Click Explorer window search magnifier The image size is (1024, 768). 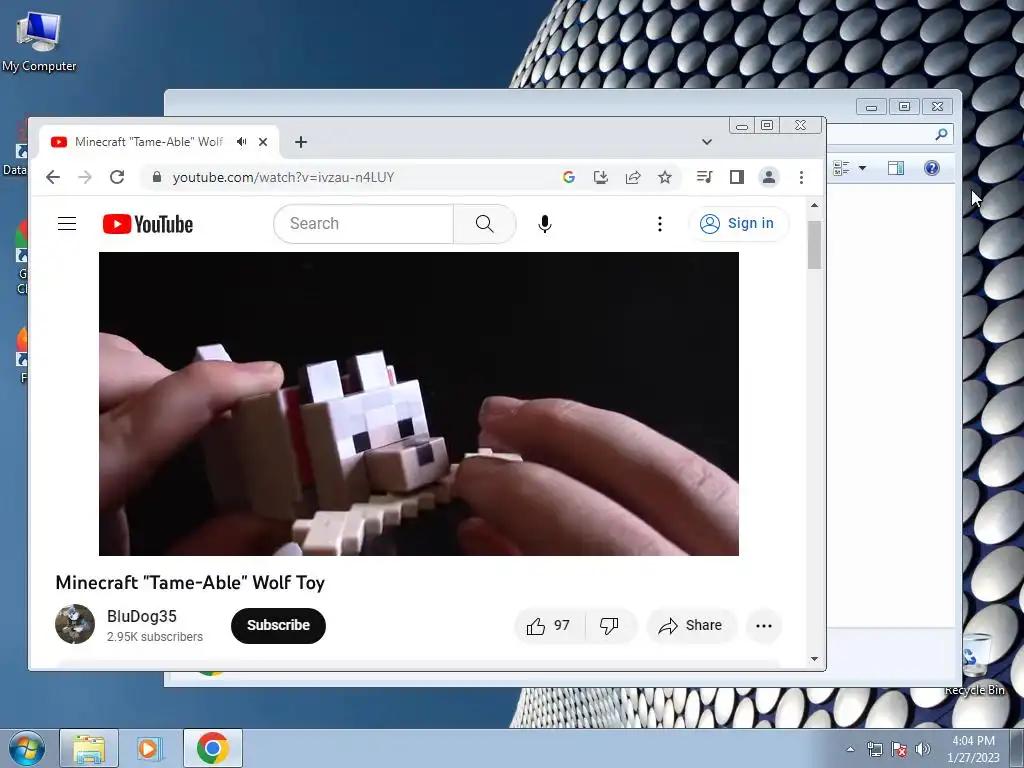pyautogui.click(x=941, y=134)
